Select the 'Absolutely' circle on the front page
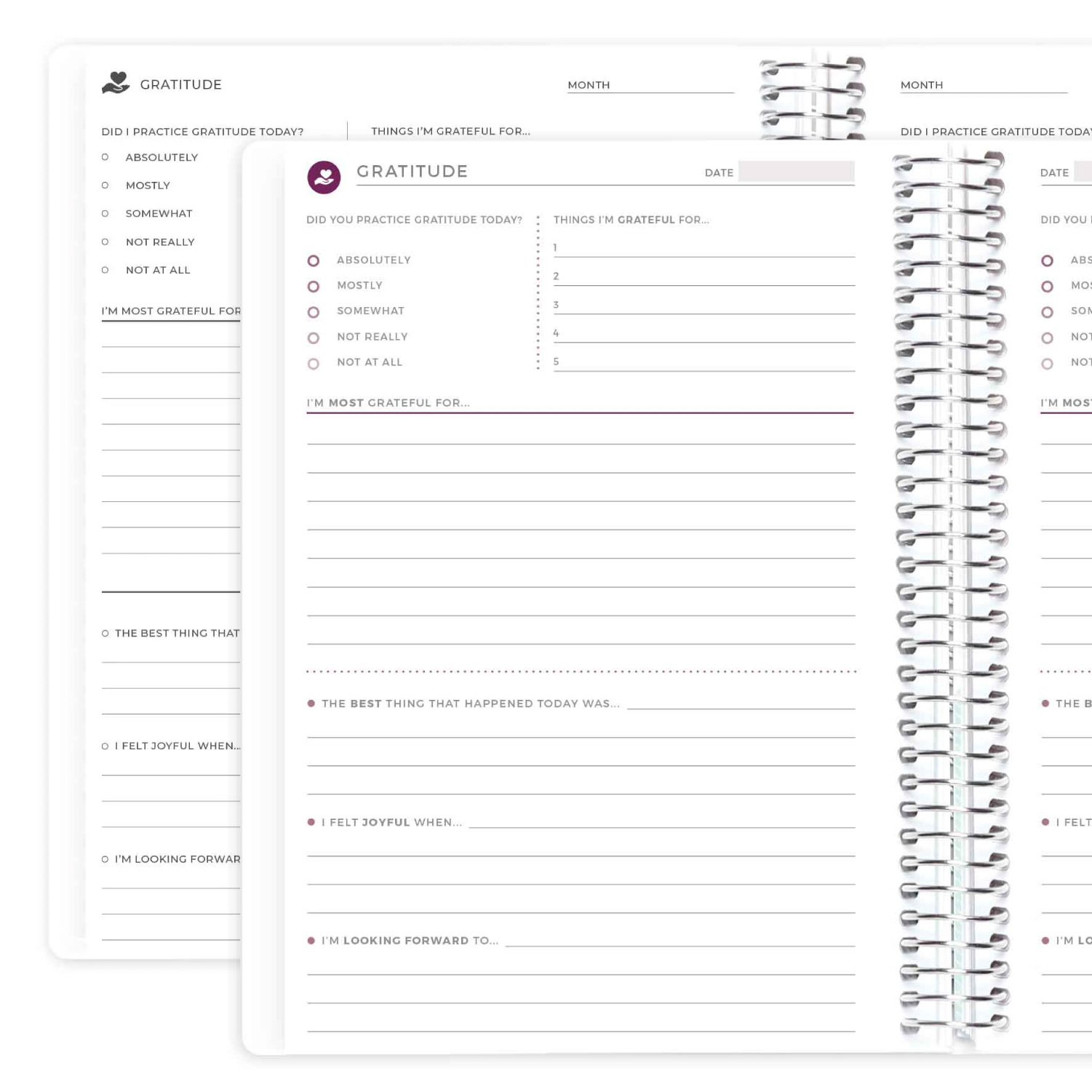The height and width of the screenshot is (1092, 1092). tap(314, 260)
